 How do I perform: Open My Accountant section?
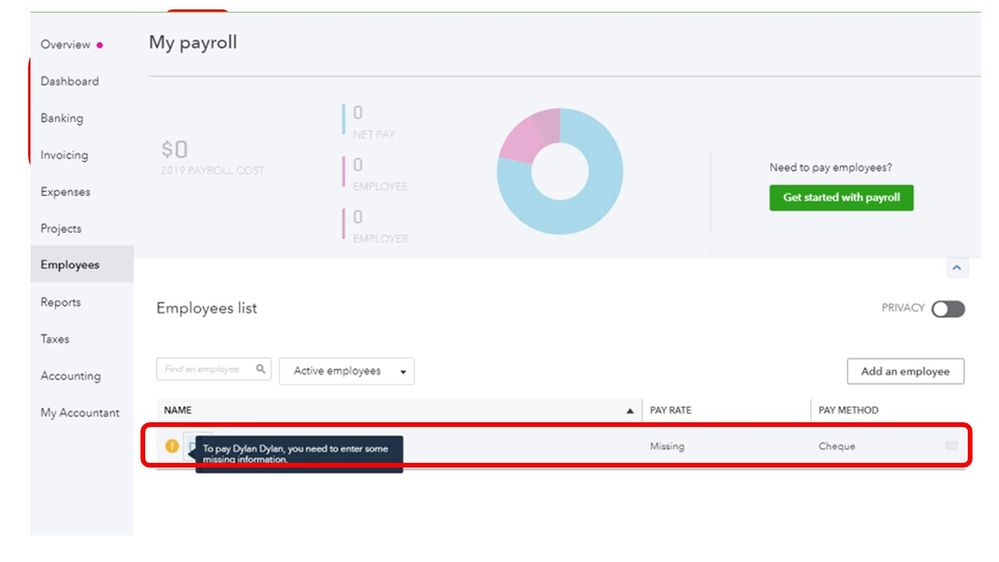coord(80,413)
